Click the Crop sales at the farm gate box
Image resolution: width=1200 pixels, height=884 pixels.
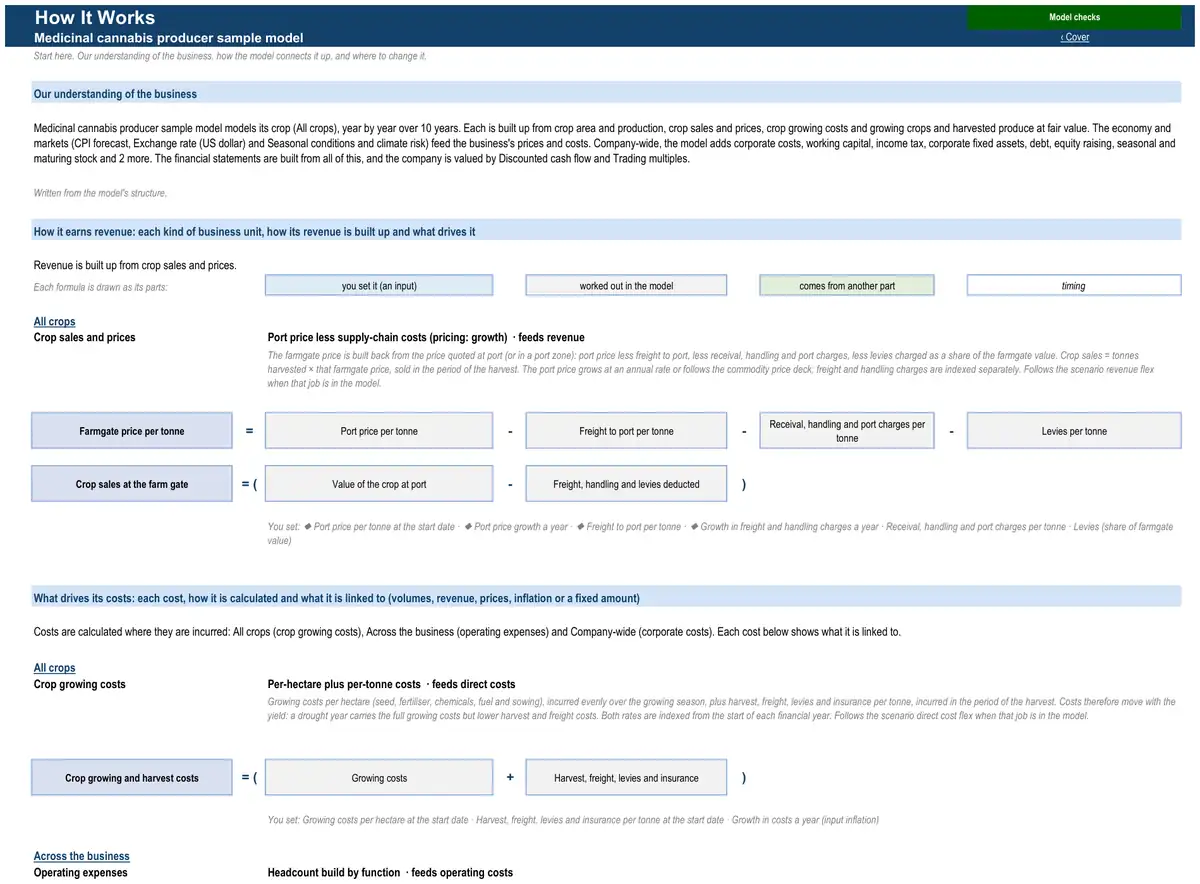coord(132,484)
